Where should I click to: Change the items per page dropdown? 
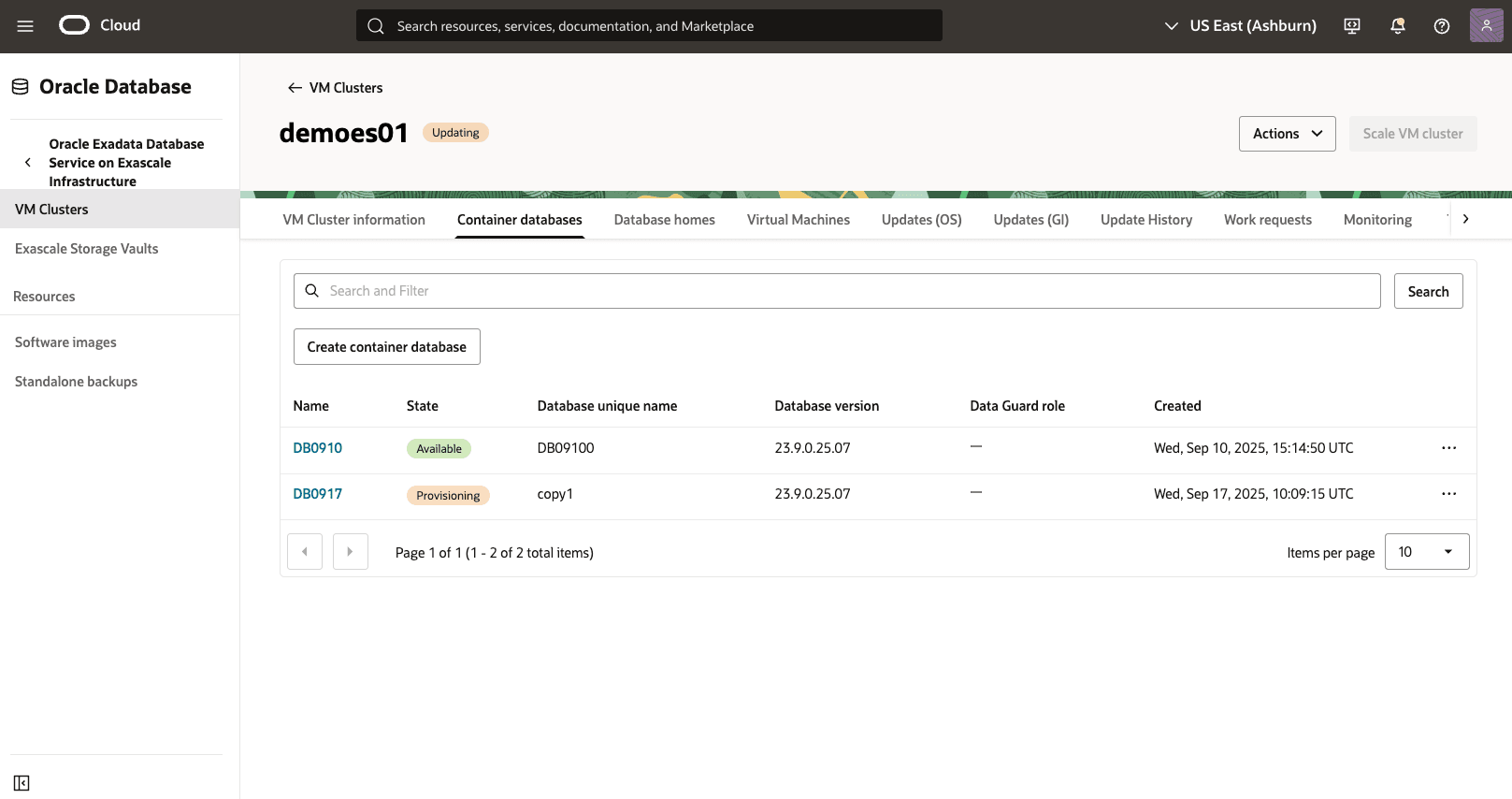click(x=1427, y=552)
